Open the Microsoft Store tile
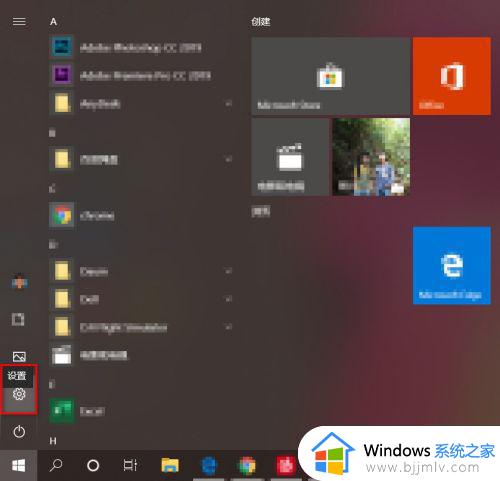The height and width of the screenshot is (481, 500). point(330,76)
